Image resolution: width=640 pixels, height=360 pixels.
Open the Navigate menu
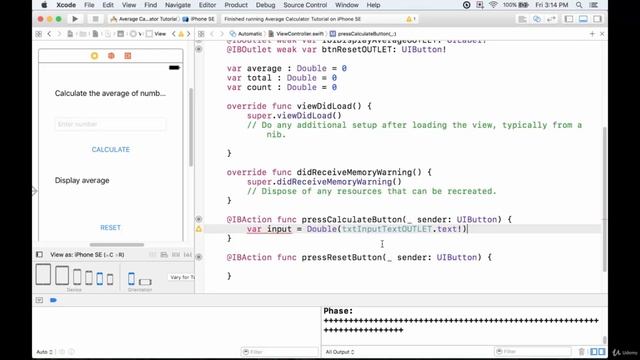click(178, 5)
